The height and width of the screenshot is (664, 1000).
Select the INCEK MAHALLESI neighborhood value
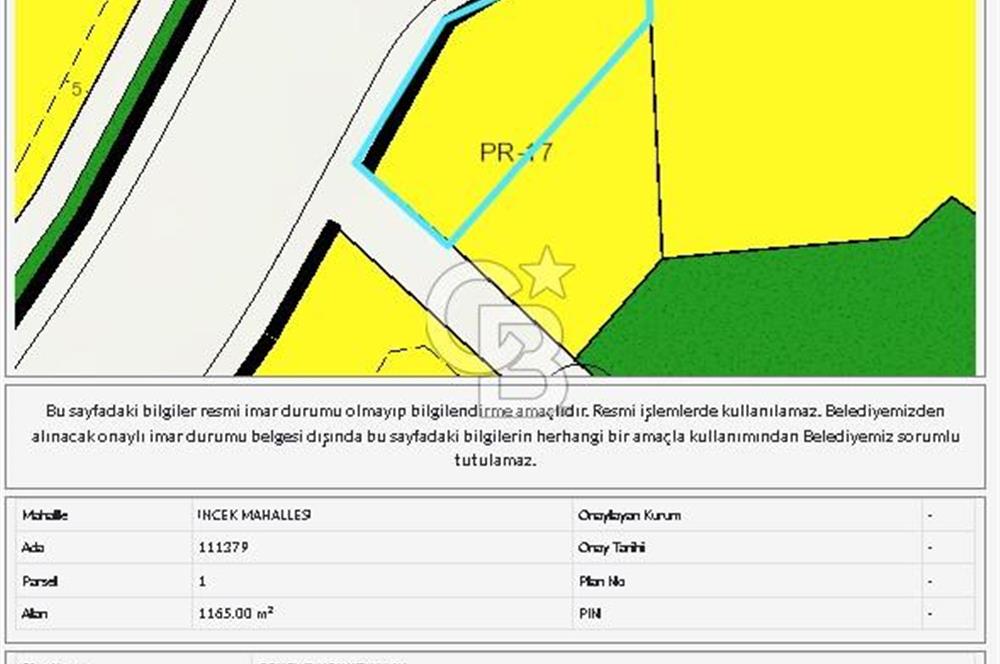pos(254,515)
